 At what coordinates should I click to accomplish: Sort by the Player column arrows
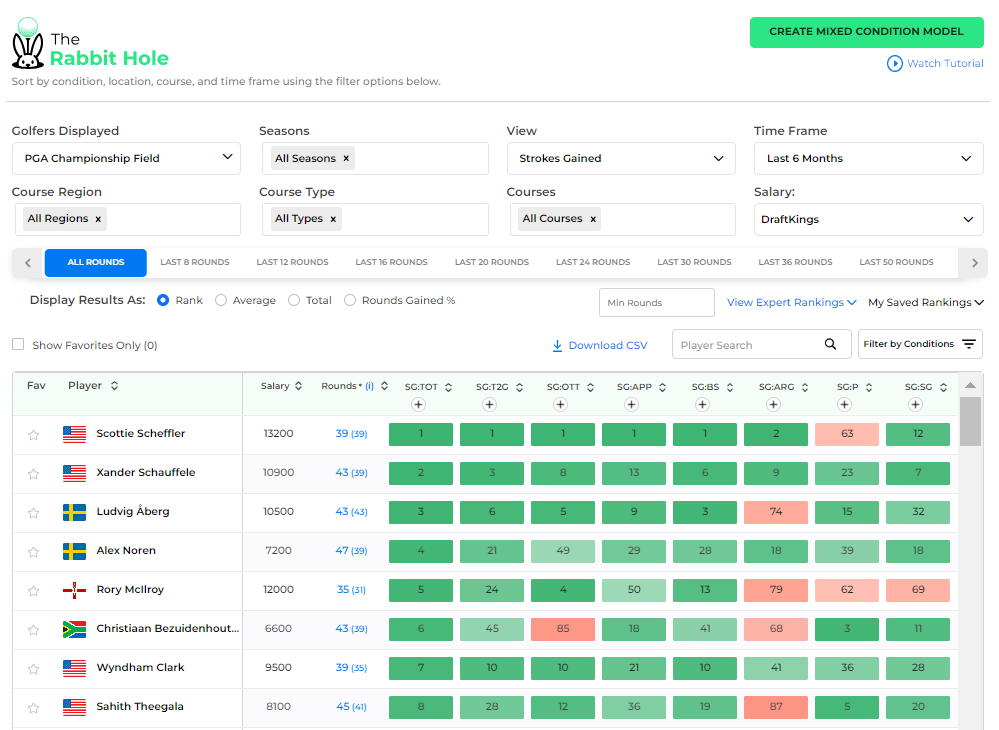(x=115, y=385)
